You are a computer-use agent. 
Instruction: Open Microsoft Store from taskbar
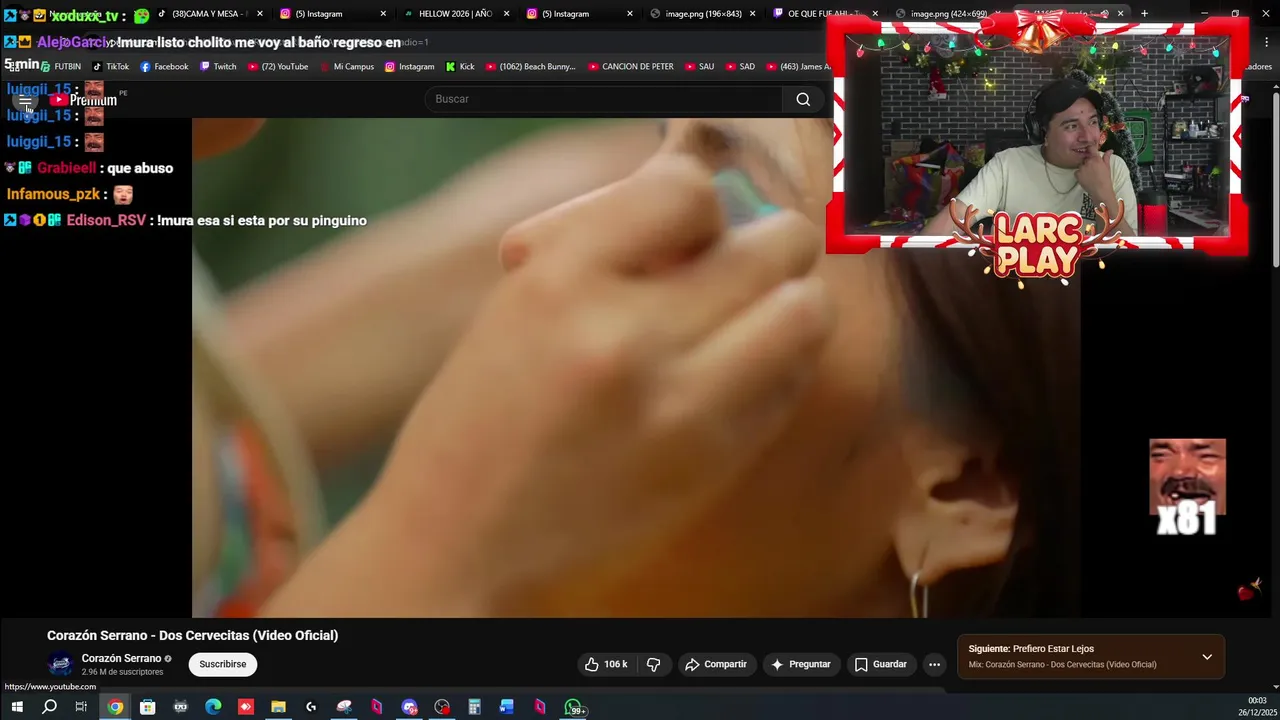[x=147, y=707]
